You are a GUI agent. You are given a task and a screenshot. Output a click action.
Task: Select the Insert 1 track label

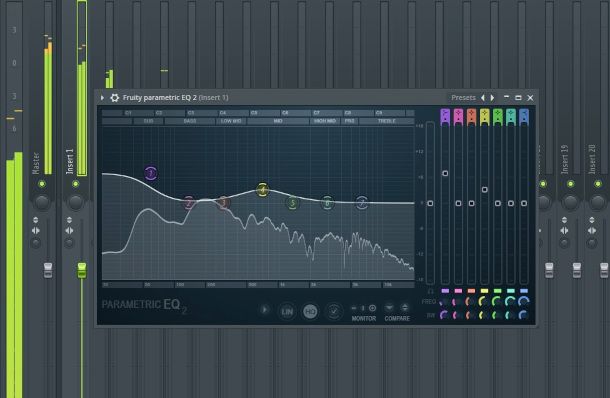pos(70,161)
